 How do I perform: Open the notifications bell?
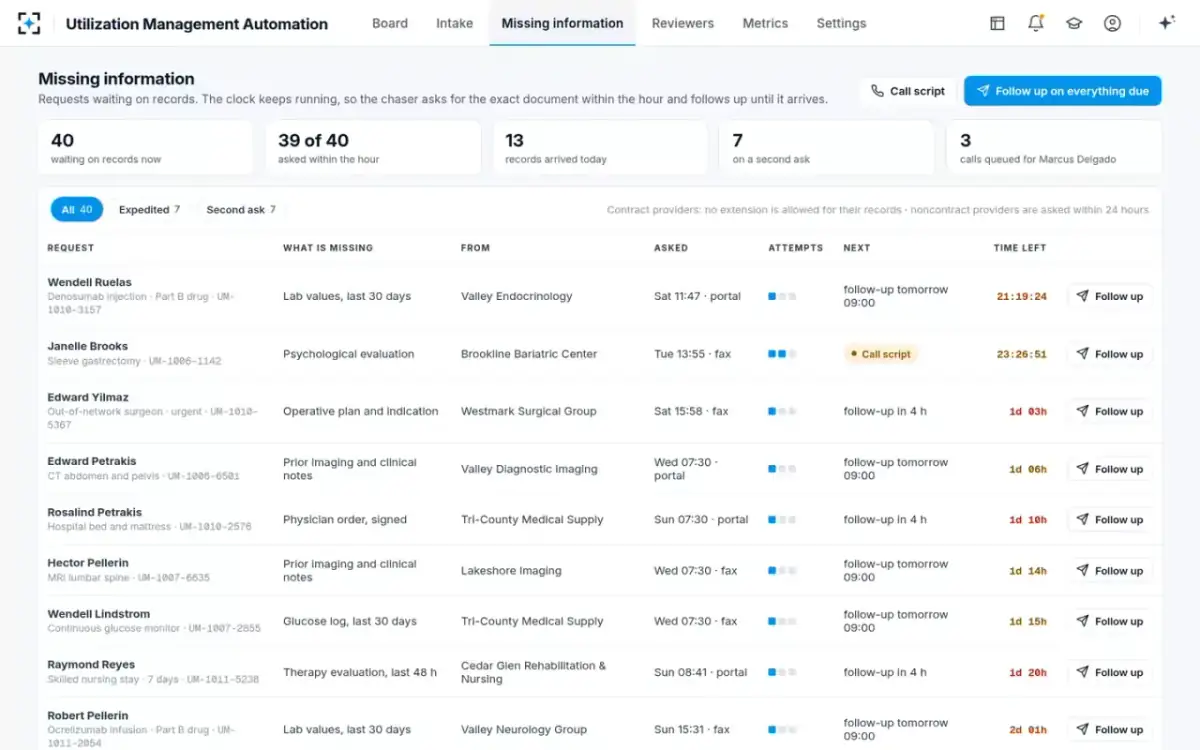tap(1036, 23)
